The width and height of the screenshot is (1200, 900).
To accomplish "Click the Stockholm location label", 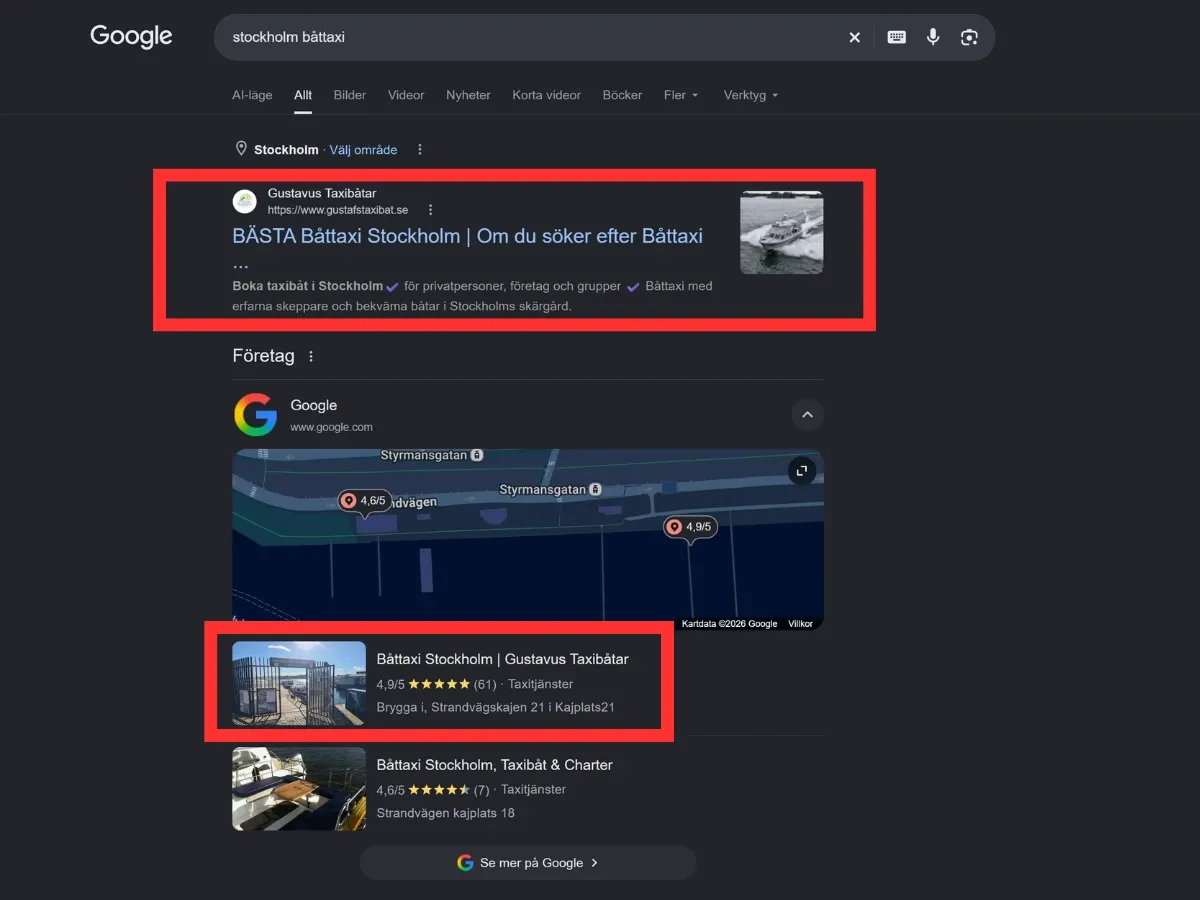I will pos(286,150).
